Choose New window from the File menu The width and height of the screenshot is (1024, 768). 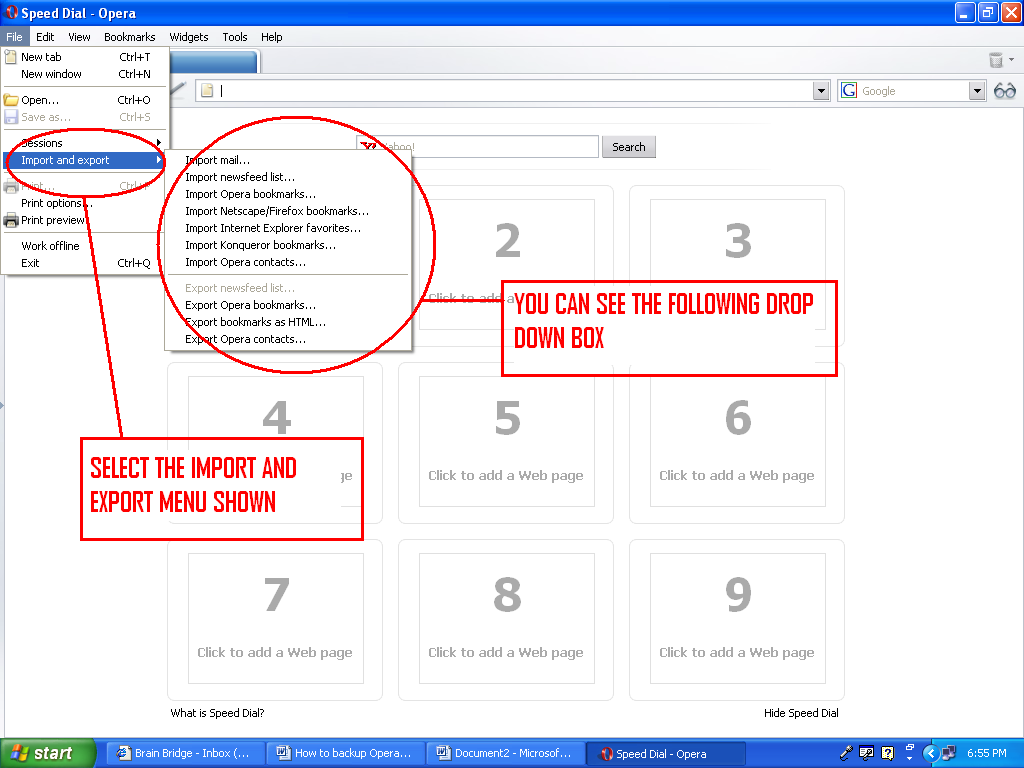coord(84,74)
